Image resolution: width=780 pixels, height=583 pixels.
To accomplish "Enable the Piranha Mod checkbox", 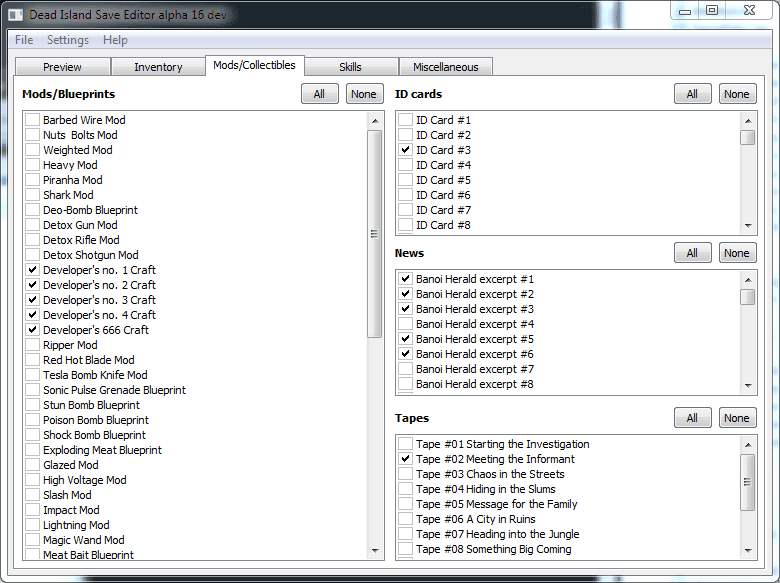I will pyautogui.click(x=32, y=180).
